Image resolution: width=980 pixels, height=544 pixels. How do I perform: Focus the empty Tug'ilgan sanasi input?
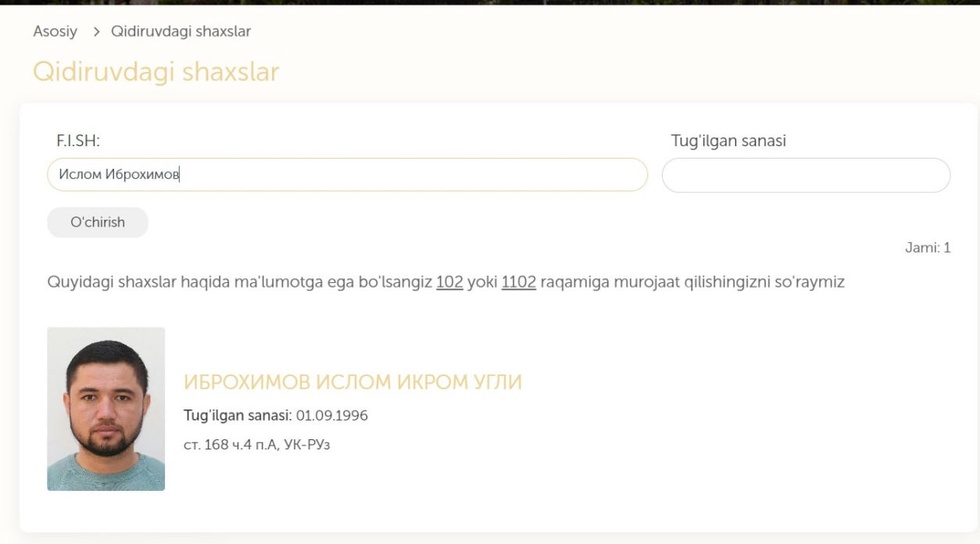tap(806, 175)
